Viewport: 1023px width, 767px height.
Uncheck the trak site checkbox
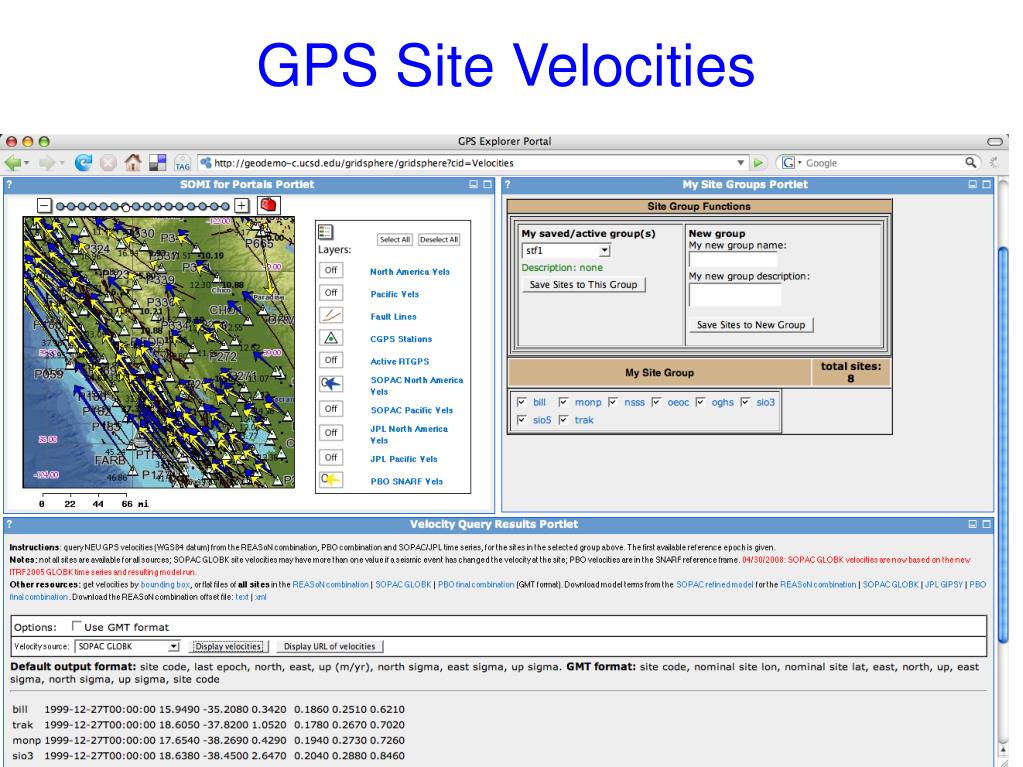click(x=563, y=419)
